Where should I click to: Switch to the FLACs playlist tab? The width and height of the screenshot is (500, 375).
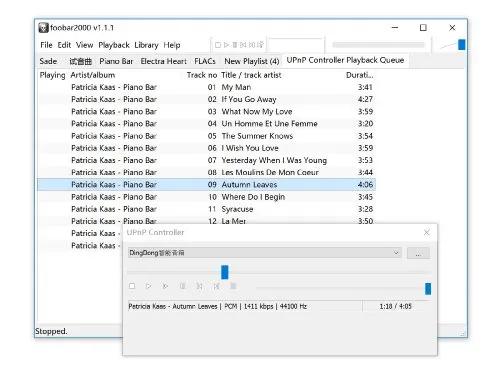pos(205,61)
